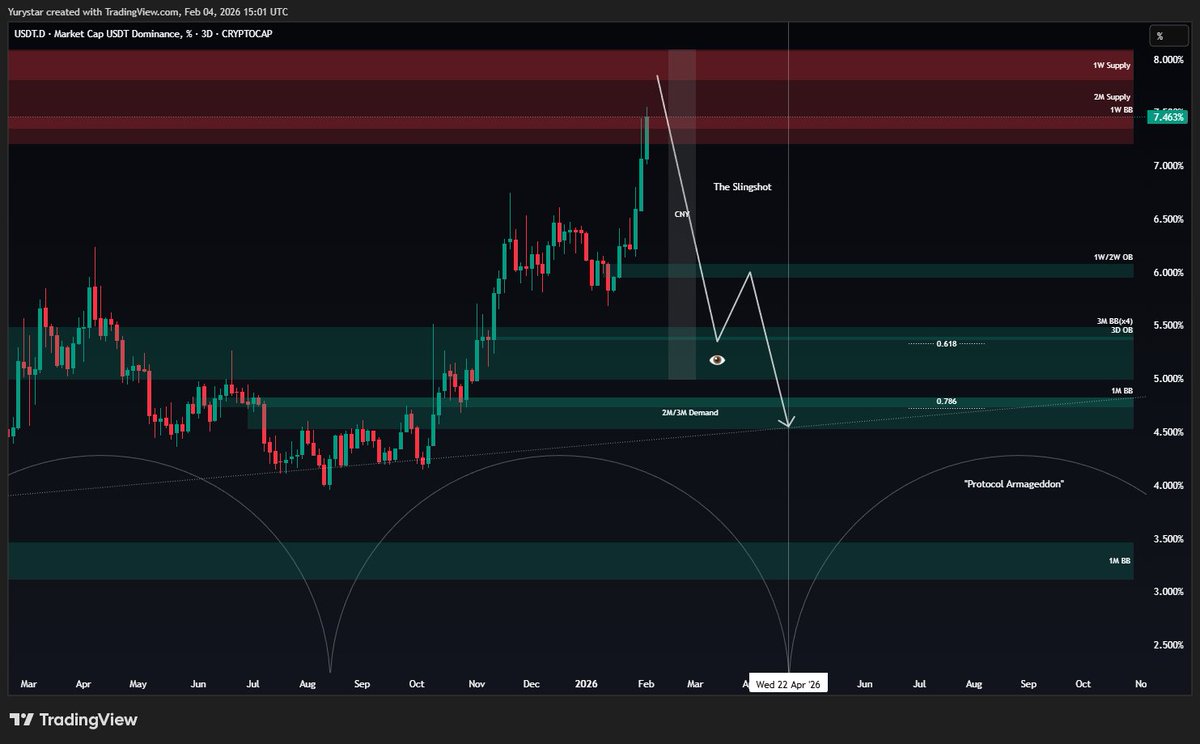This screenshot has height=744, width=1200.
Task: Select the '1W/2W OB' label
Action: tap(1113, 257)
